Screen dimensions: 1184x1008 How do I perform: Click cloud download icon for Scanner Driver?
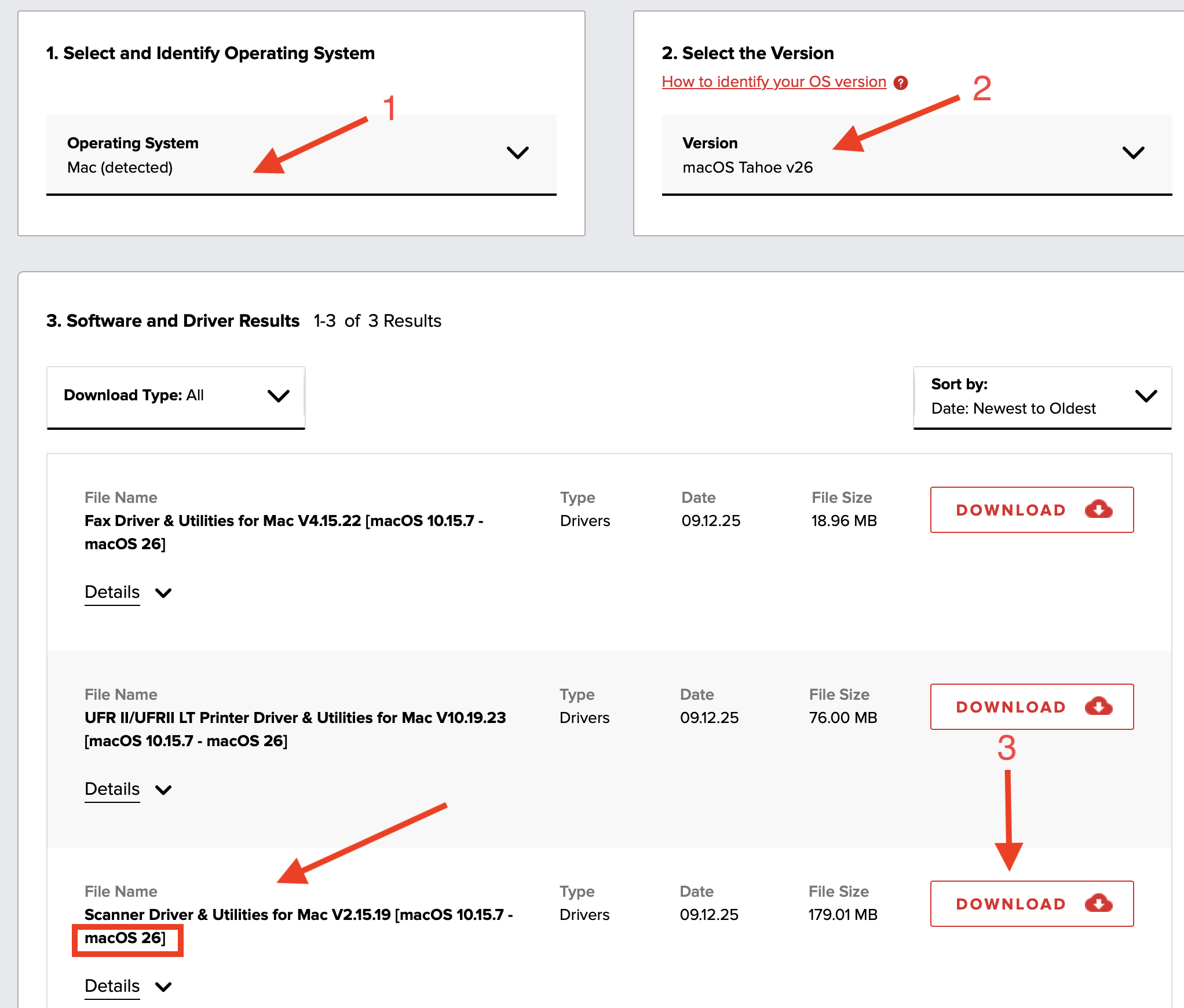pos(1098,903)
